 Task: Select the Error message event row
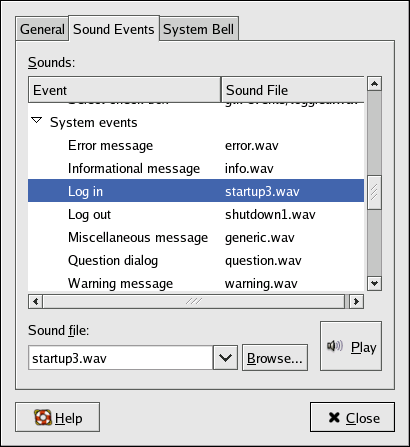(x=196, y=146)
